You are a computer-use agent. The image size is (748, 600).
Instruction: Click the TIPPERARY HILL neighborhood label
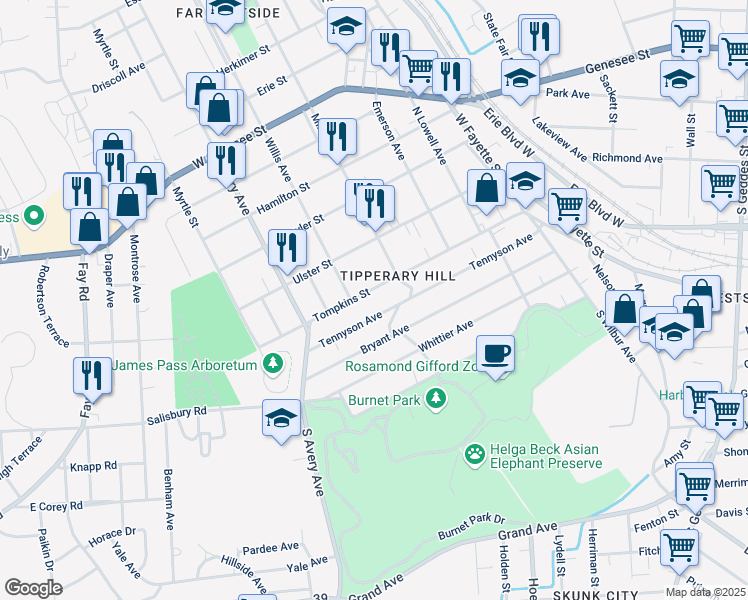coord(398,276)
